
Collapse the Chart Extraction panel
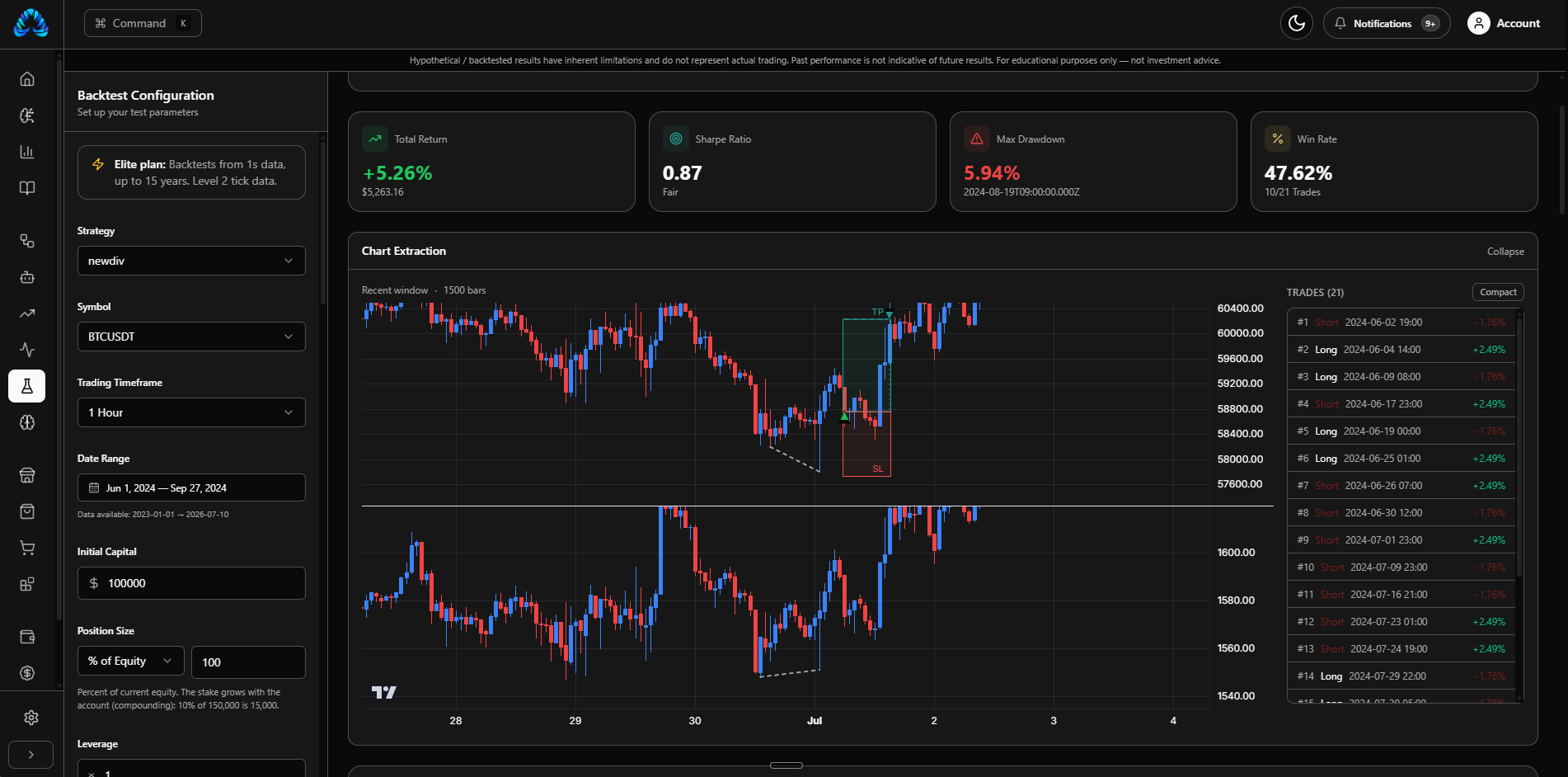coord(1505,252)
